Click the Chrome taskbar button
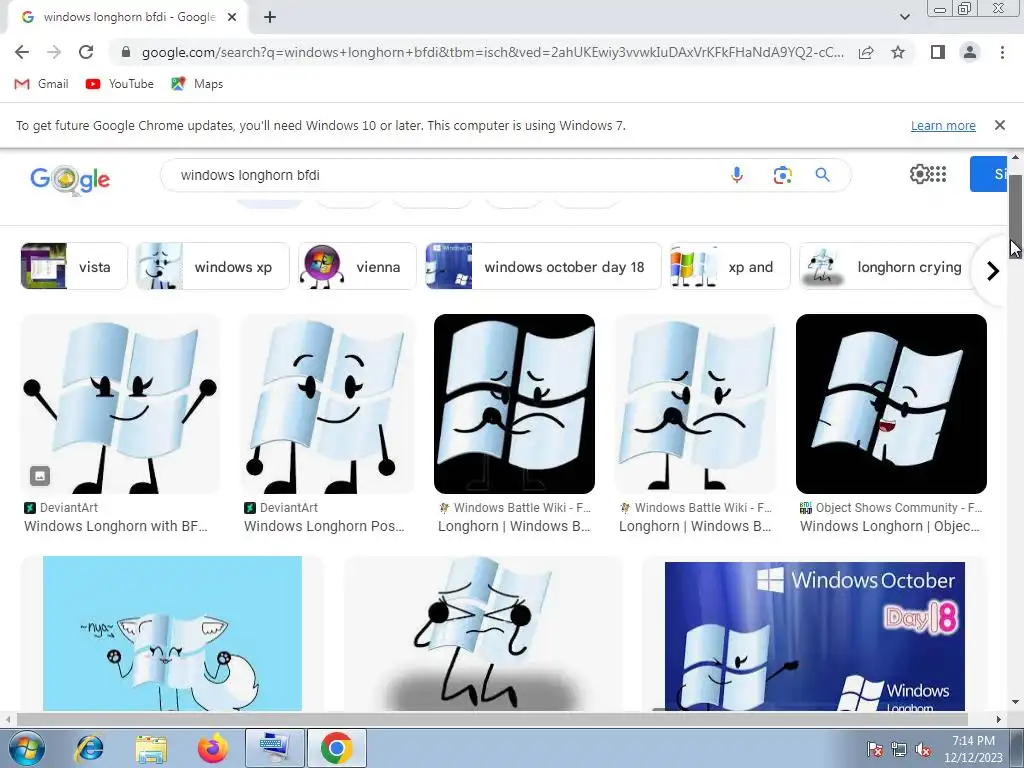 336,748
